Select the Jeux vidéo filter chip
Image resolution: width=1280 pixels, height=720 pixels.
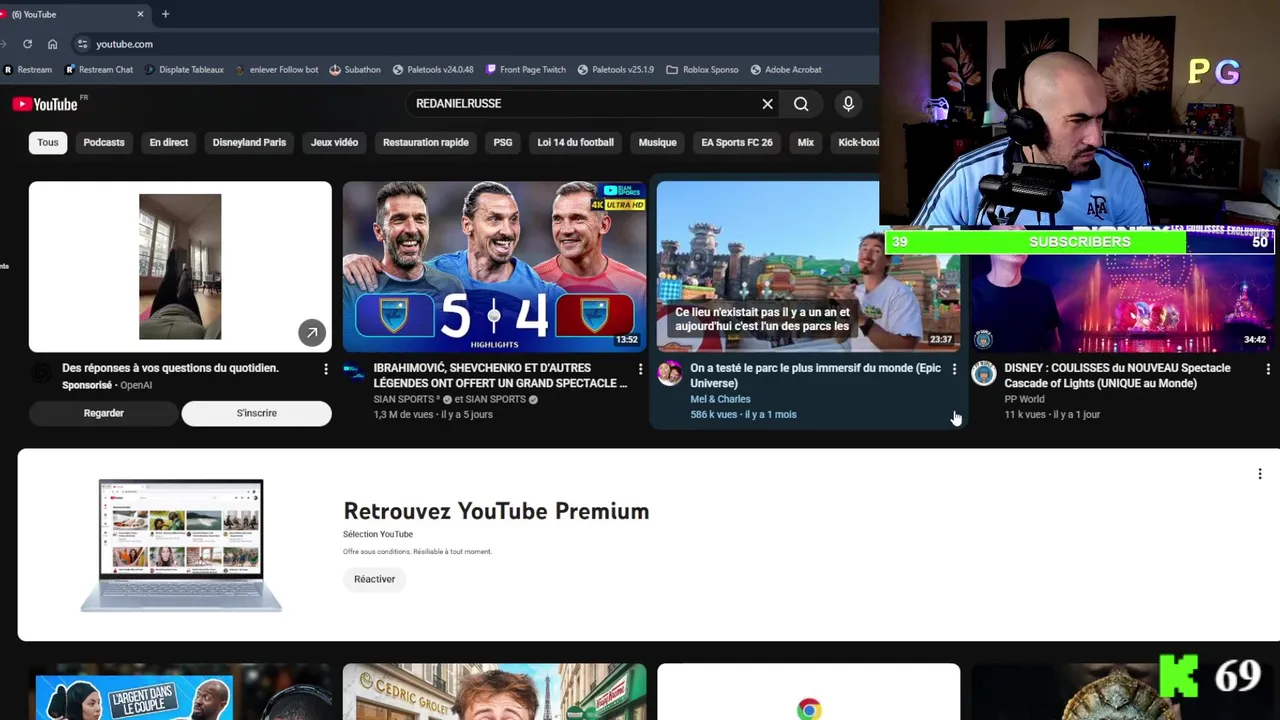coord(334,142)
